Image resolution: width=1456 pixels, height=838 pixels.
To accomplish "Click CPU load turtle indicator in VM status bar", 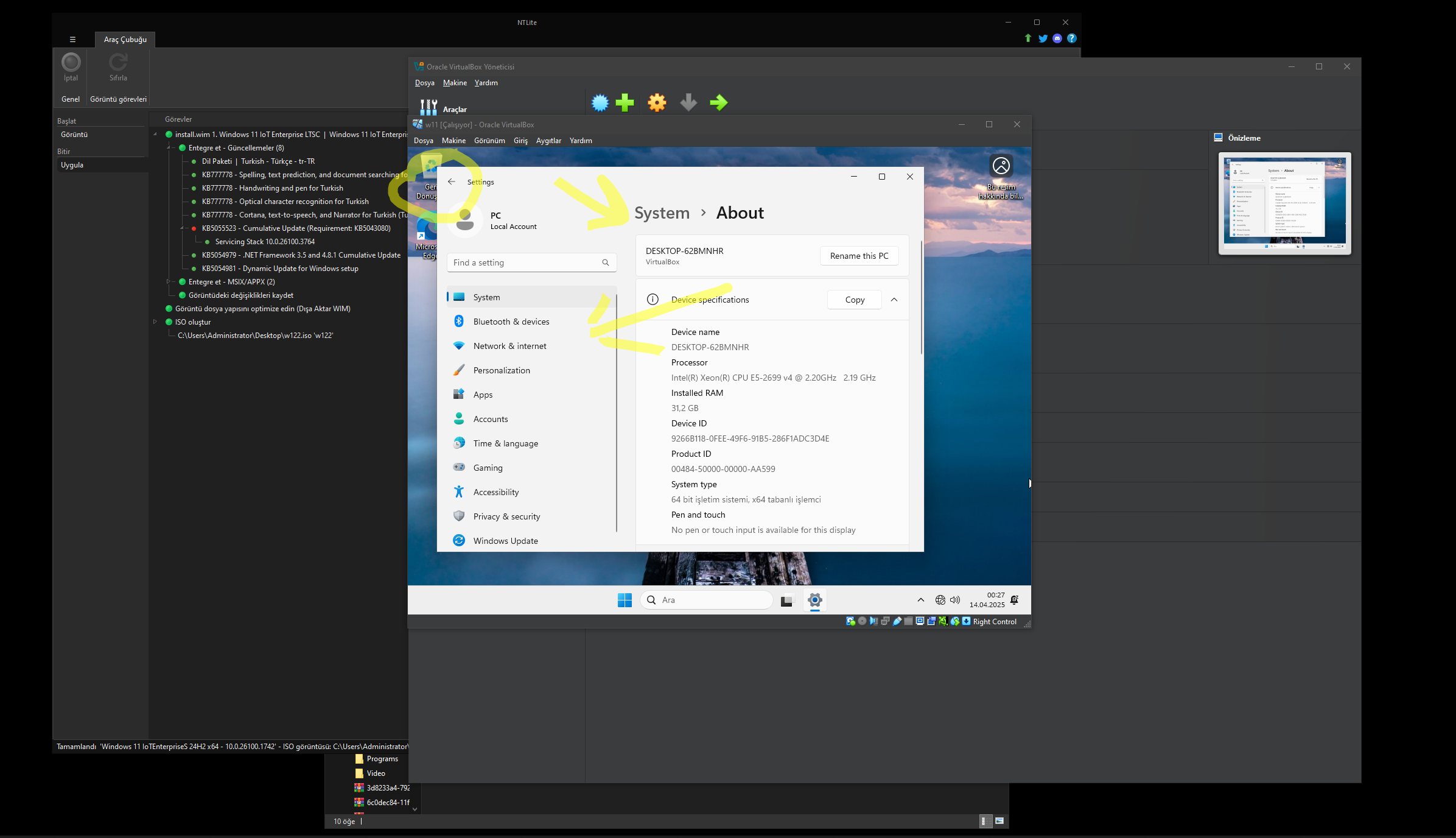I will click(x=943, y=621).
